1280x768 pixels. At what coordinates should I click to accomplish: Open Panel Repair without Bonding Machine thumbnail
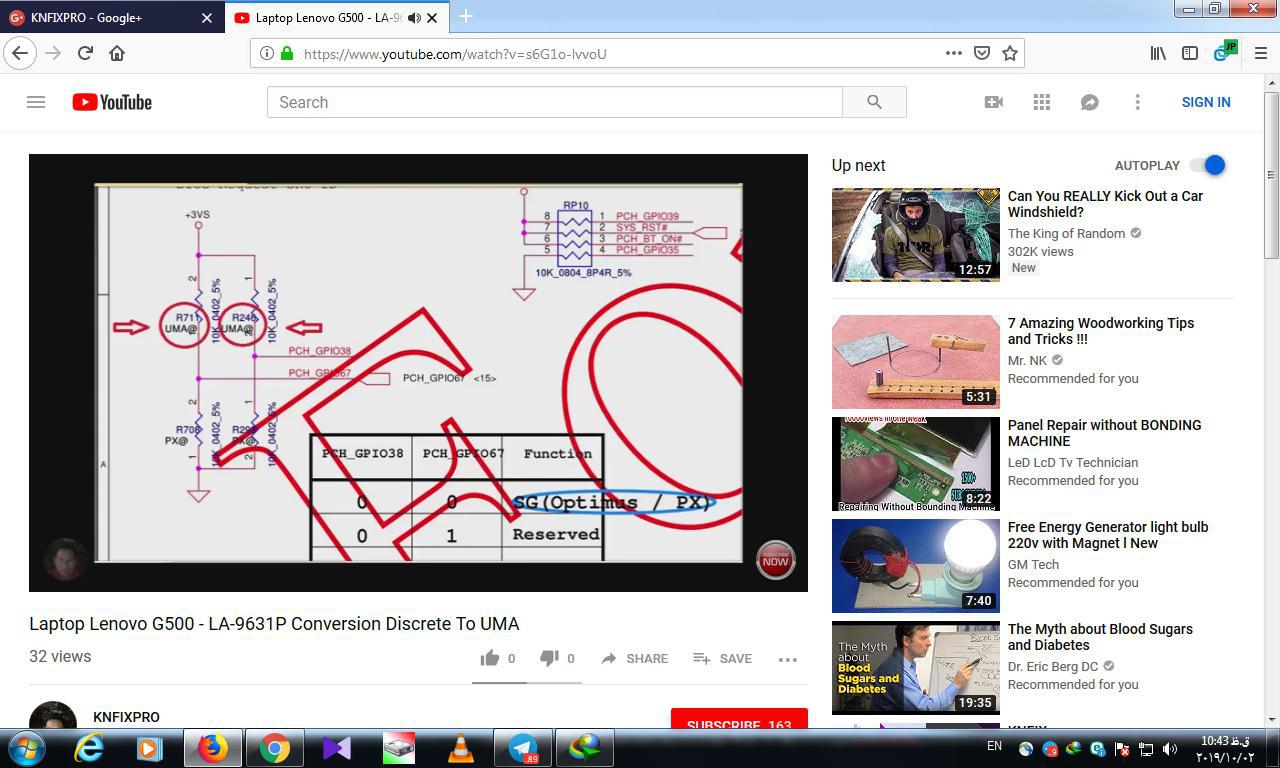(x=915, y=464)
